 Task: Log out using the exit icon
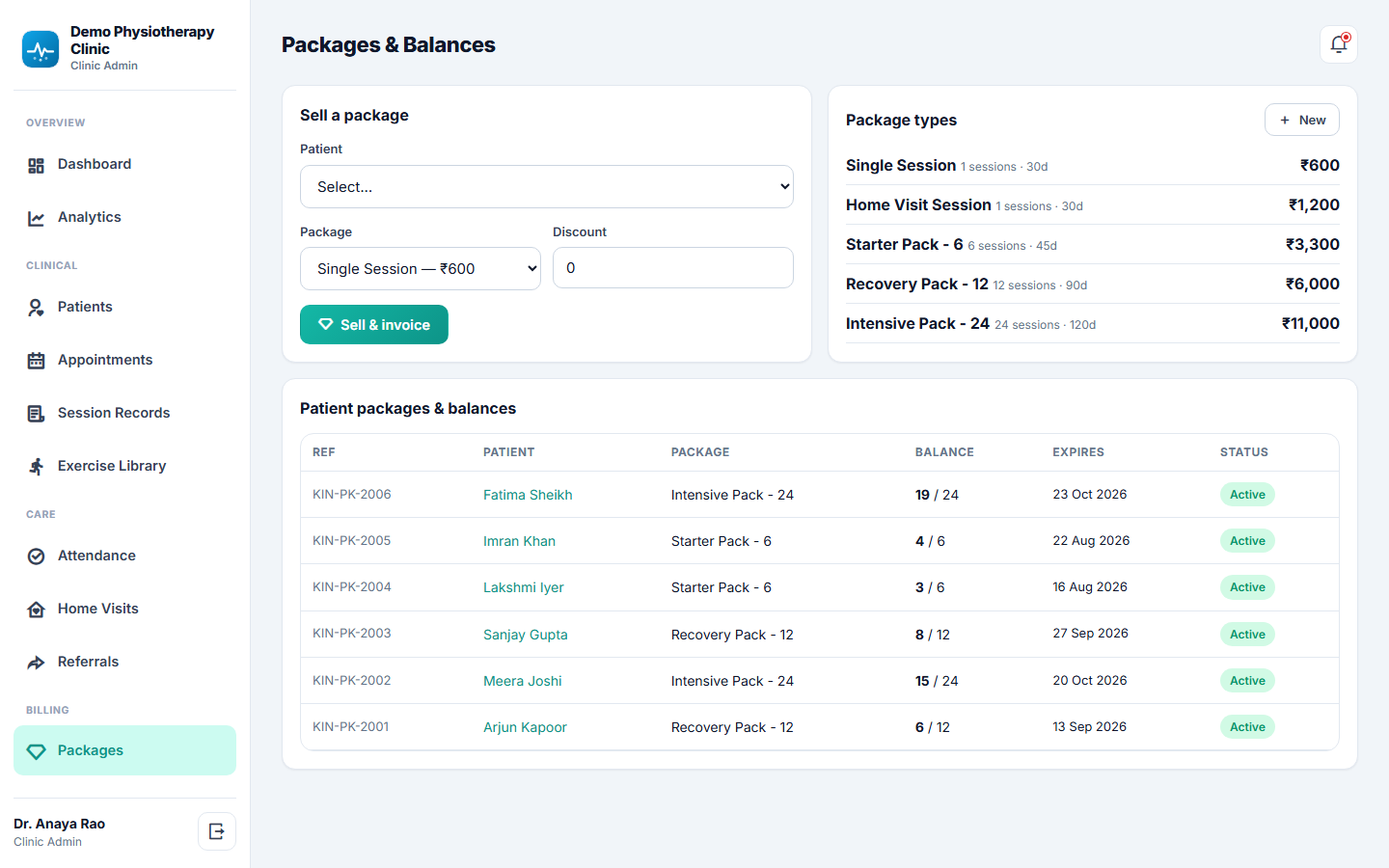[x=217, y=831]
